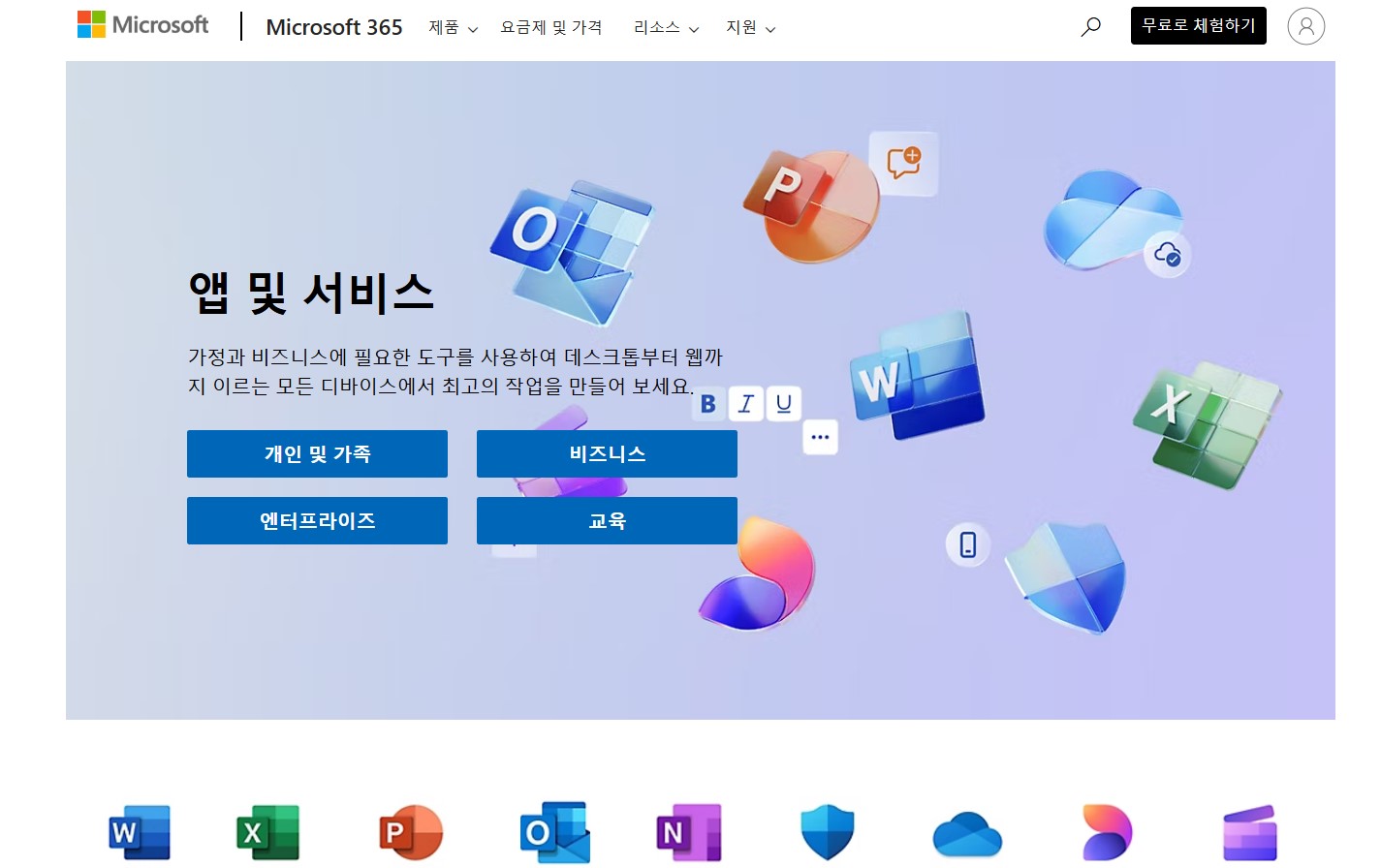Image resolution: width=1381 pixels, height=868 pixels.
Task: Click the Defender shield icon in bottom row
Action: 828,832
